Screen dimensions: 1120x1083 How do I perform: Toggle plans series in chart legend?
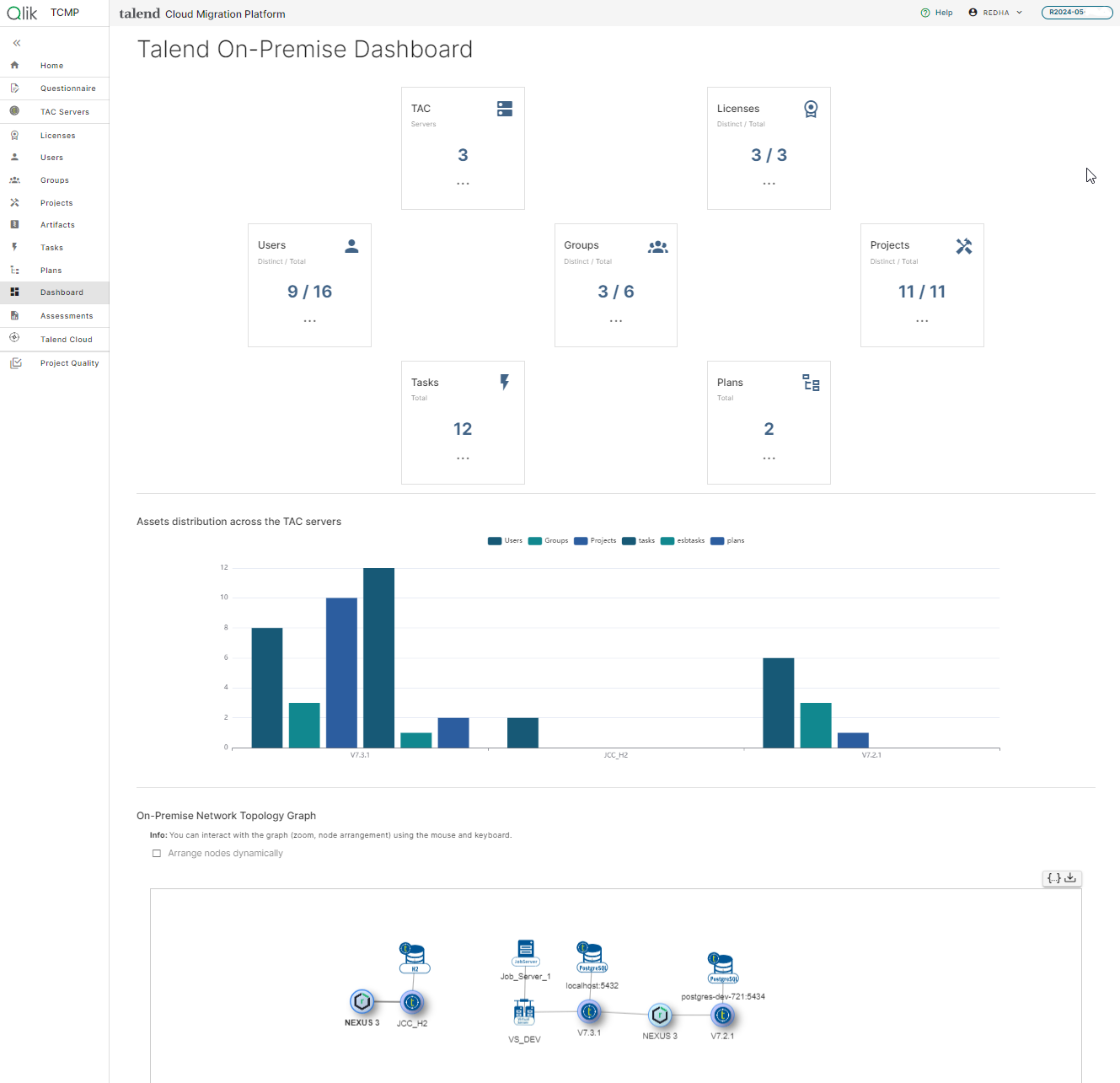(727, 541)
